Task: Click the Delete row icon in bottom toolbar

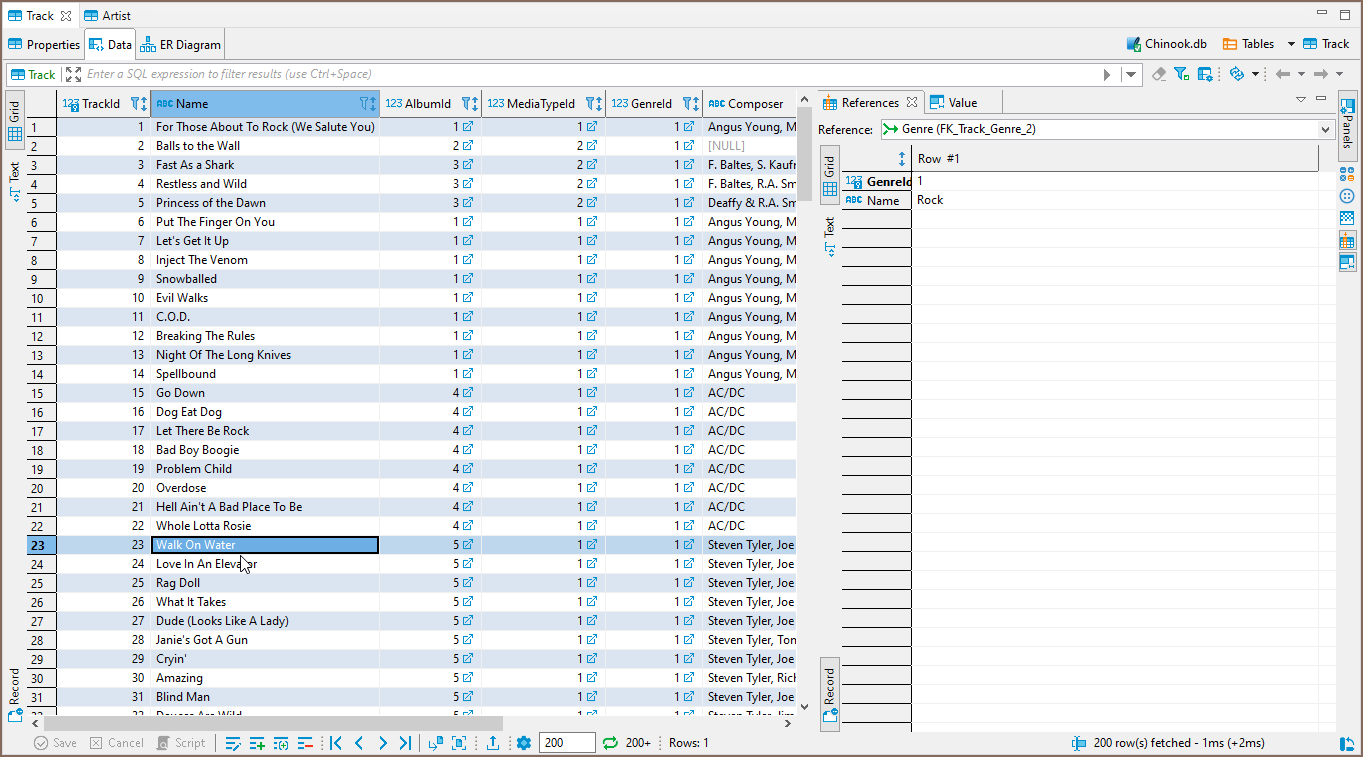Action: [x=305, y=743]
